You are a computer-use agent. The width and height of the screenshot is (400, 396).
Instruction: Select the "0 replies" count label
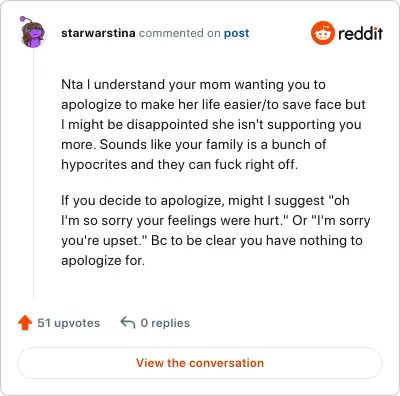(165, 323)
